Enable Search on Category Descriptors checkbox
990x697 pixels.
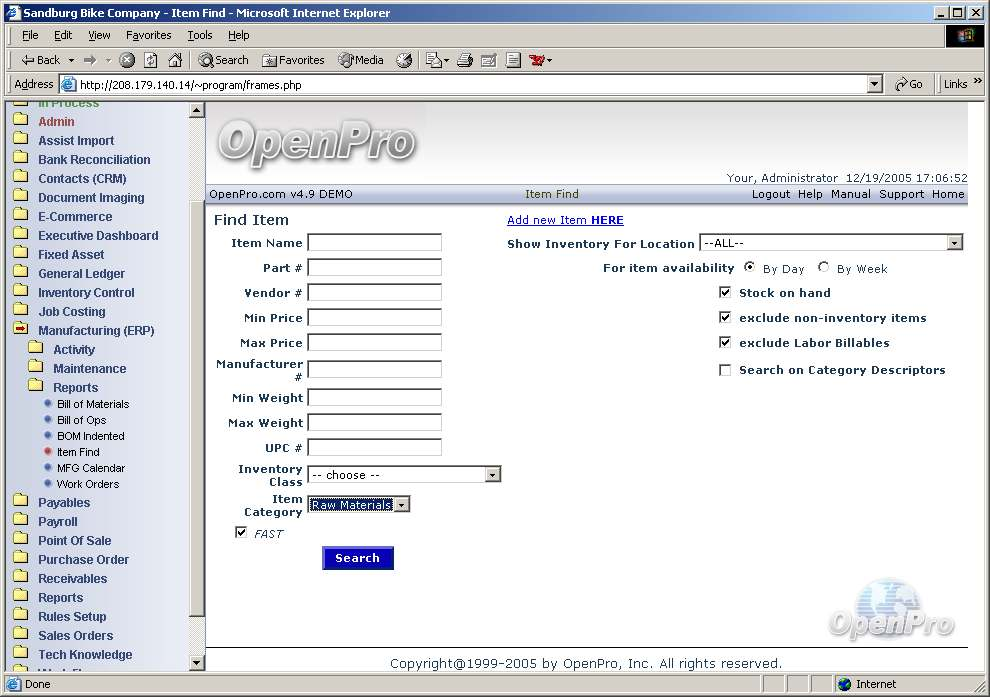725,370
